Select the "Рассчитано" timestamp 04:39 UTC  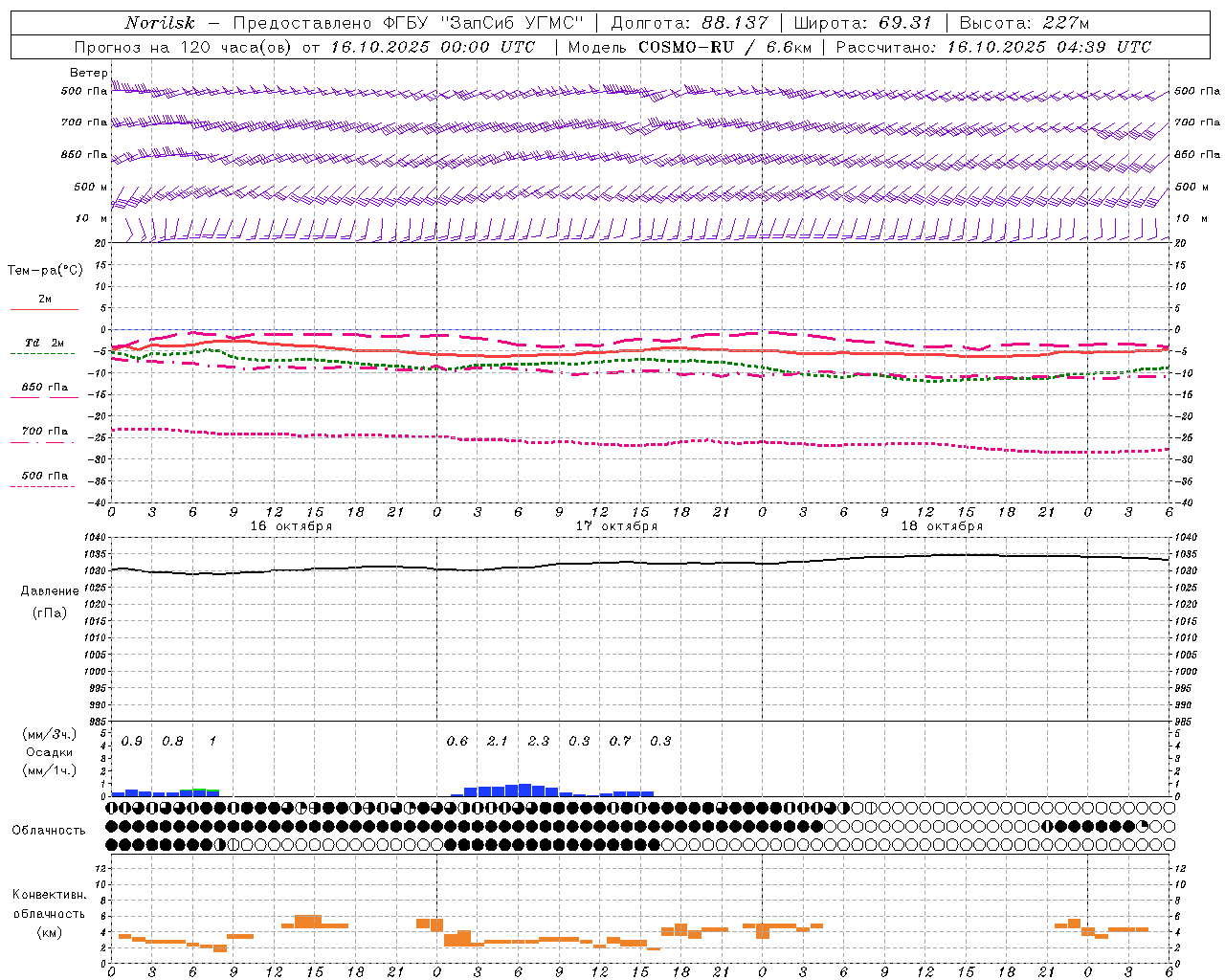coord(1100,47)
